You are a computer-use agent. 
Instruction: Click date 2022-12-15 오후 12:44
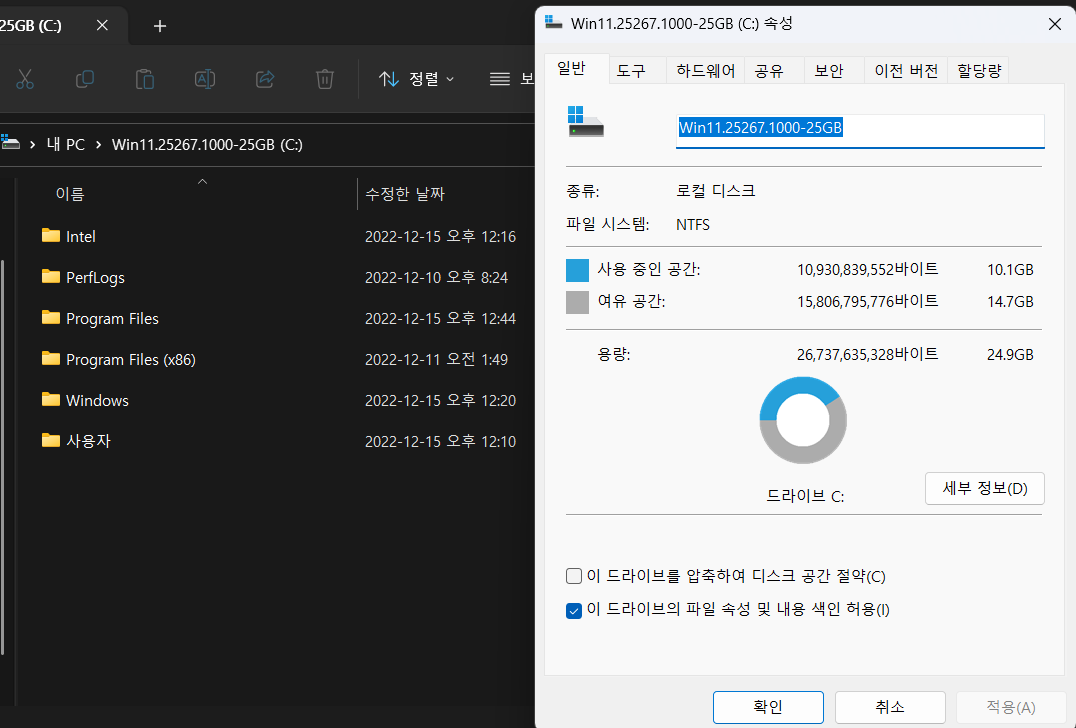(x=441, y=318)
